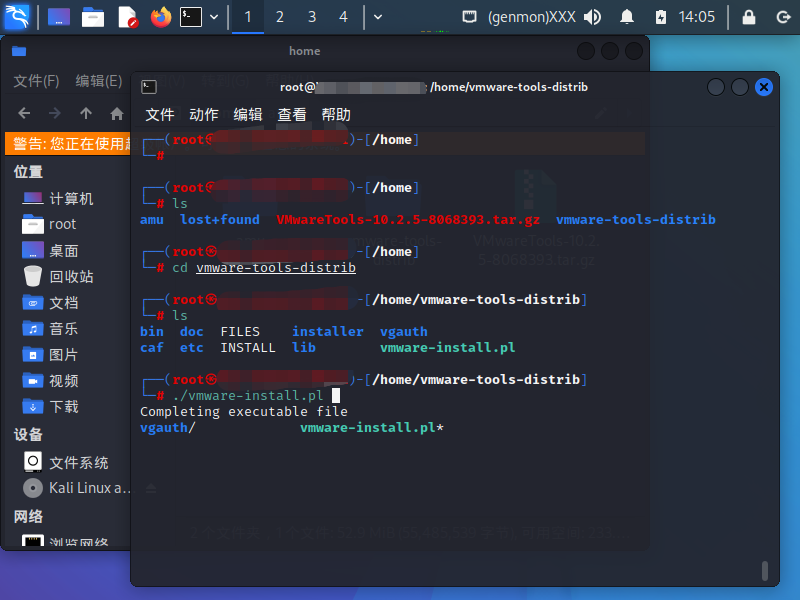Viewport: 800px width, 600px height.
Task: Go to home folder in file manager
Action: (117, 113)
